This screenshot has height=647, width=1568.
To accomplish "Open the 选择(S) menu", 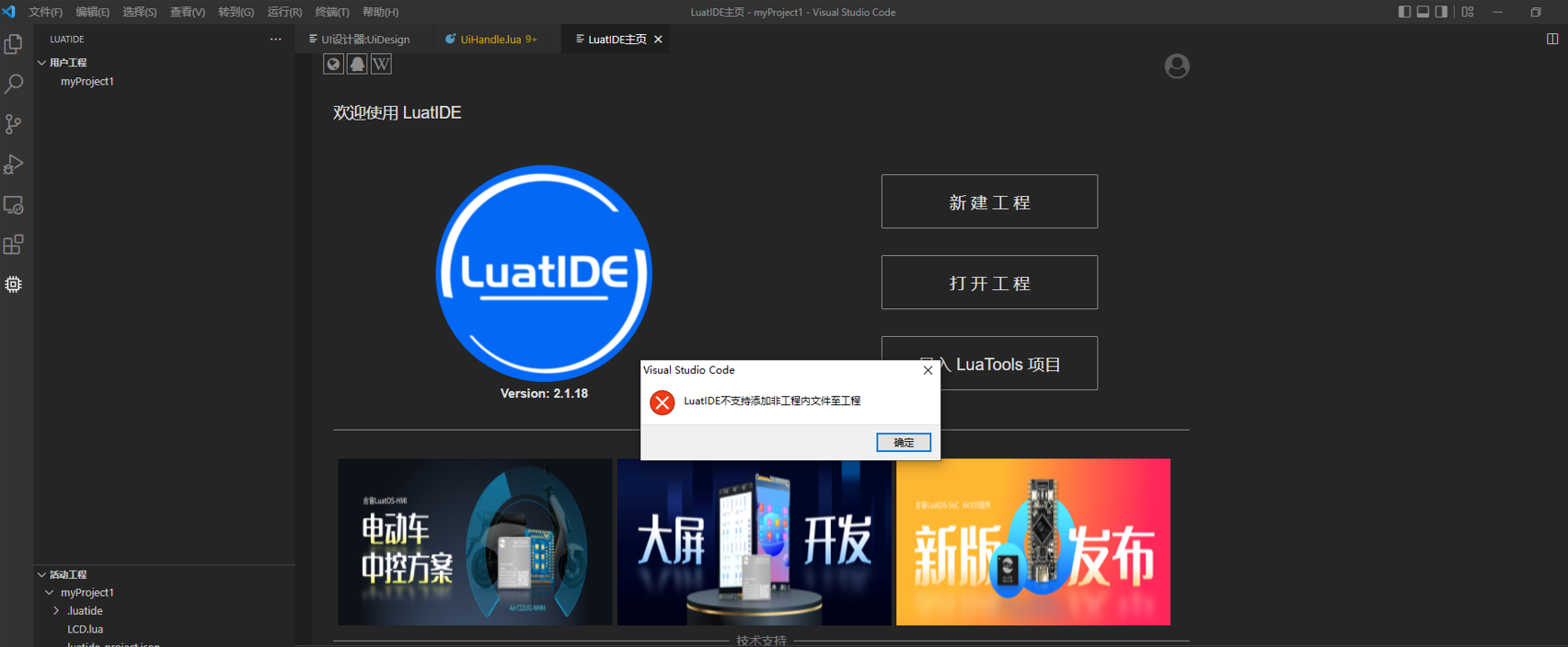I will click(139, 12).
